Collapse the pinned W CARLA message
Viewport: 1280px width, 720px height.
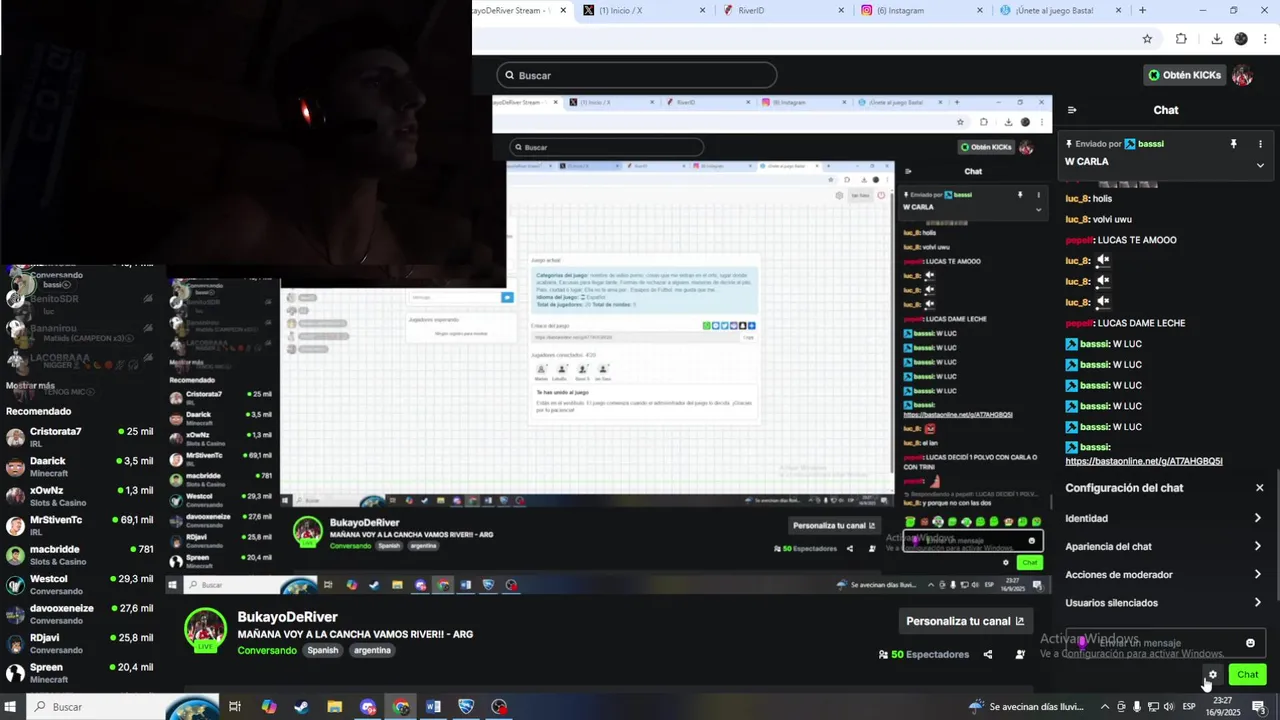click(x=1260, y=165)
